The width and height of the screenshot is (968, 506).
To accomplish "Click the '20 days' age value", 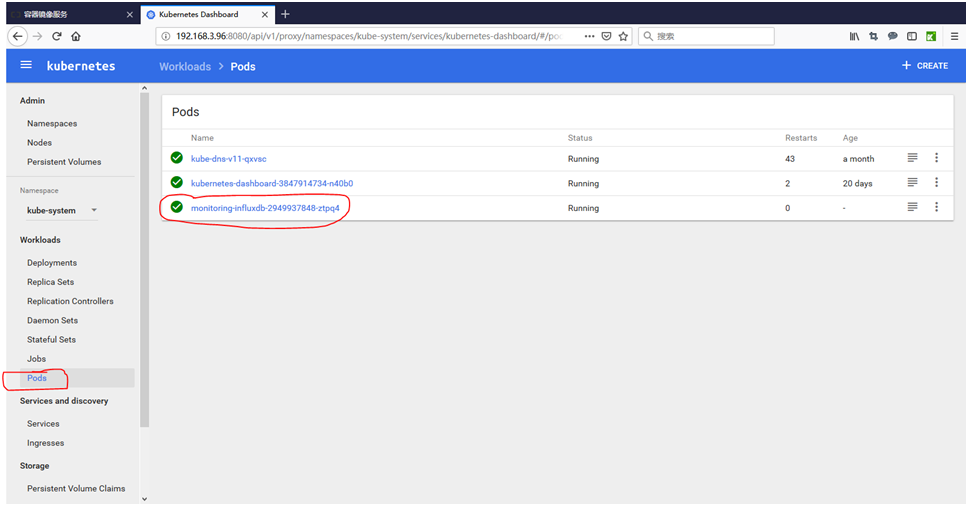I will [x=857, y=183].
